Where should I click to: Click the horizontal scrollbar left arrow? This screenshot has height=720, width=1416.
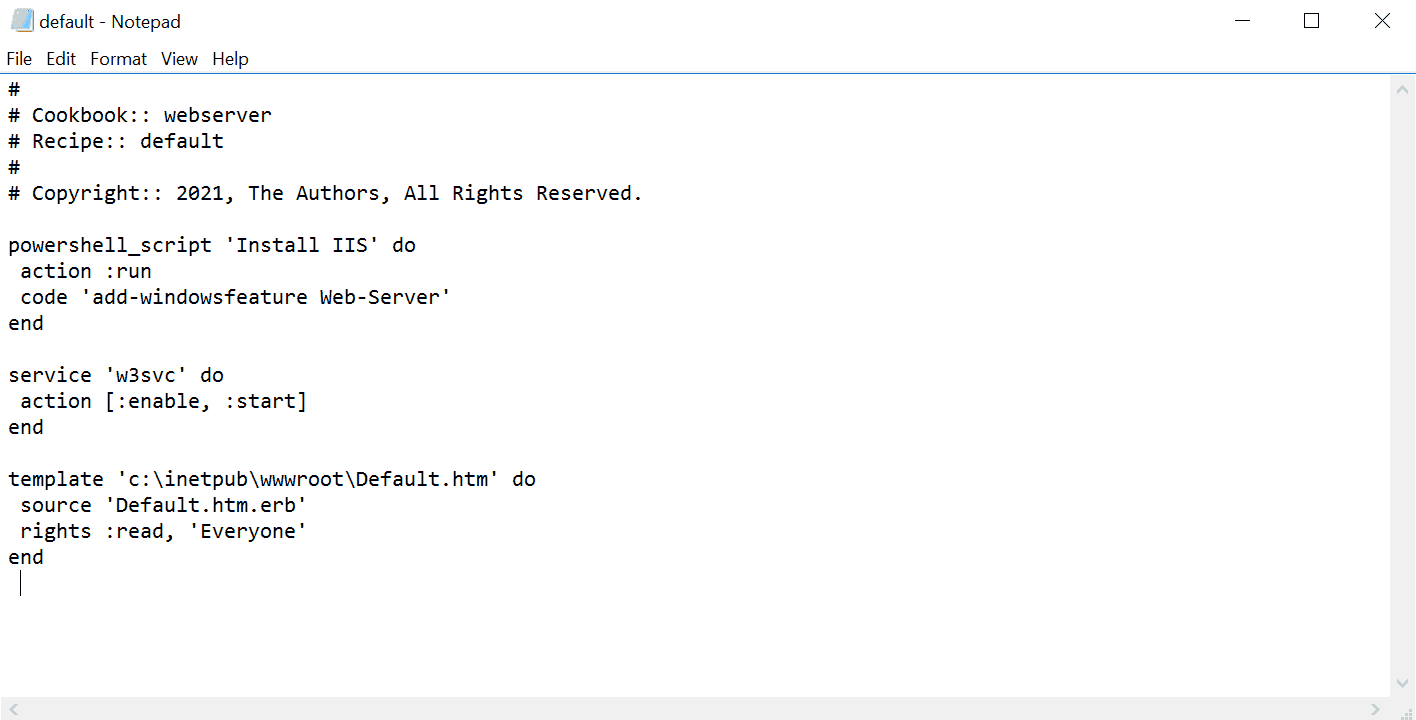[x=12, y=709]
